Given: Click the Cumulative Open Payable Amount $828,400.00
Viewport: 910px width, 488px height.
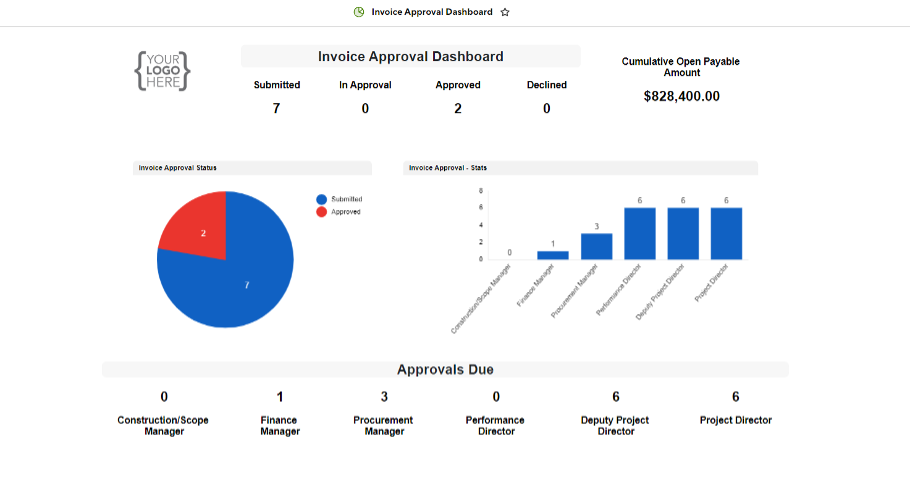Looking at the screenshot, I should pyautogui.click(x=681, y=96).
